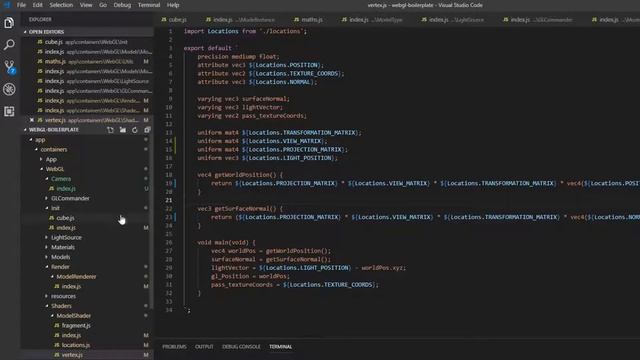Screen dimensions: 640x360
Task: Open the Debug view in activity bar
Action: [x=9, y=89]
